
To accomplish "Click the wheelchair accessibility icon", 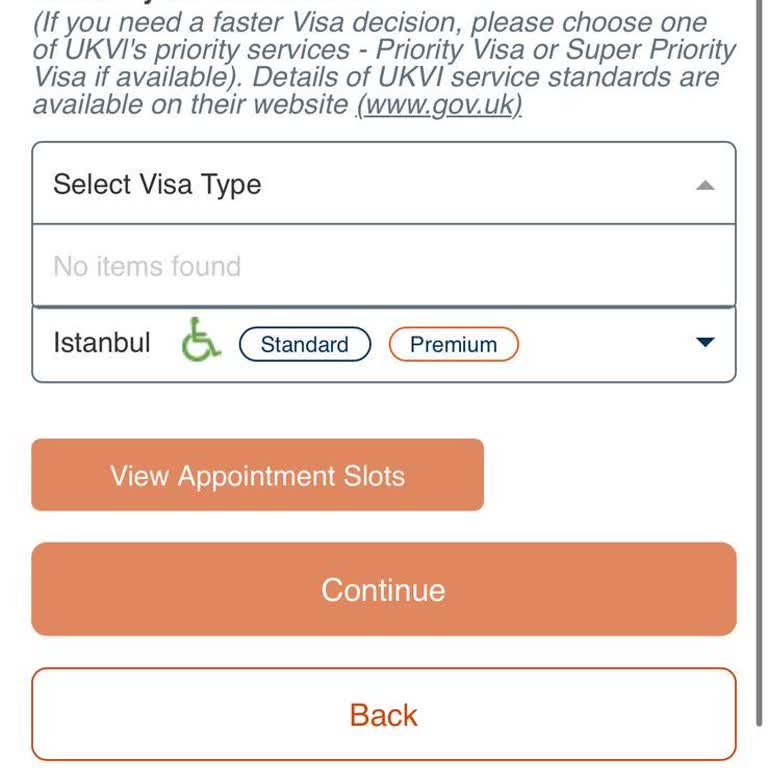I will (200, 340).
